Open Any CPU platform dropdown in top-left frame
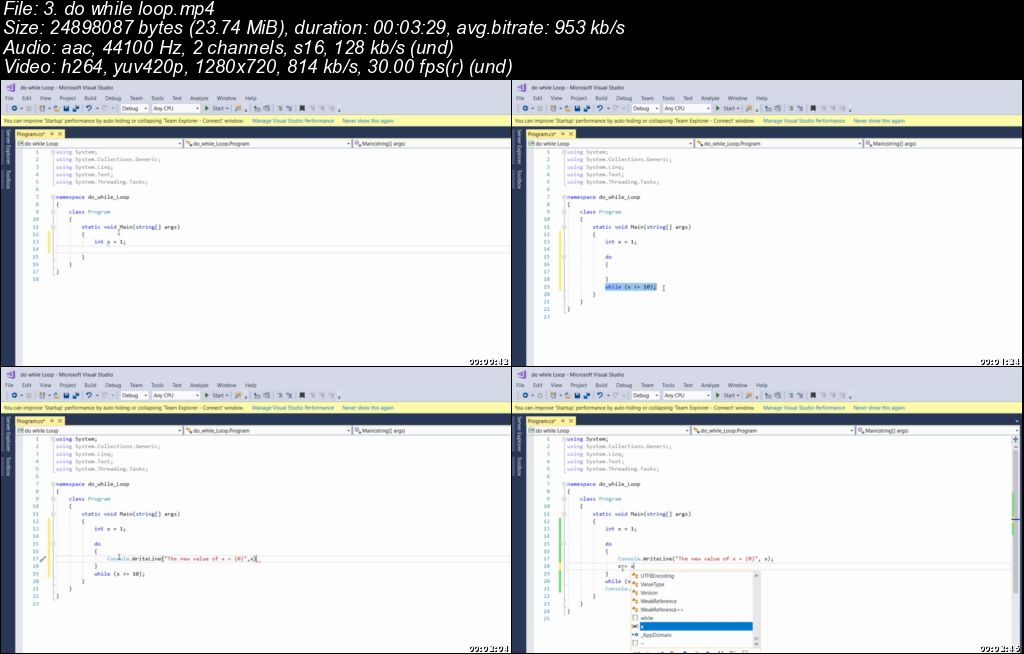 click(x=175, y=108)
